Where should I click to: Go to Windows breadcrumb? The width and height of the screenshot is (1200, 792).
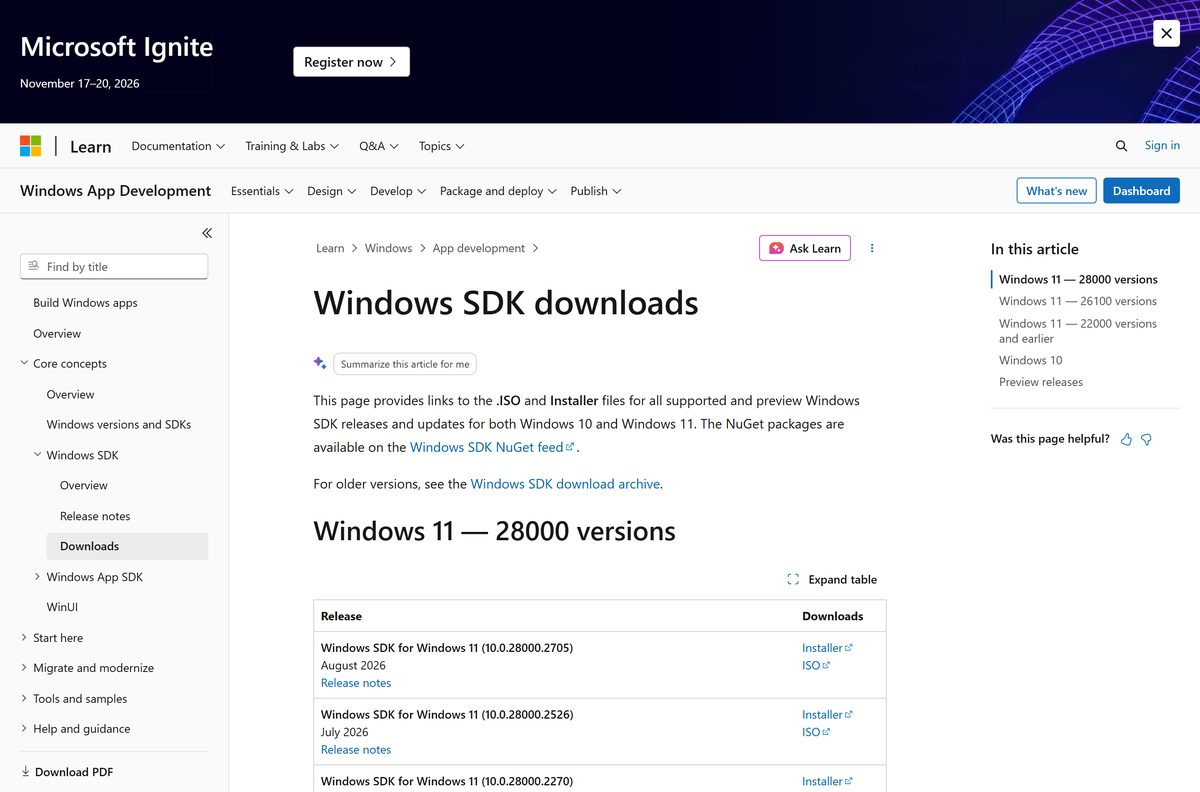388,248
